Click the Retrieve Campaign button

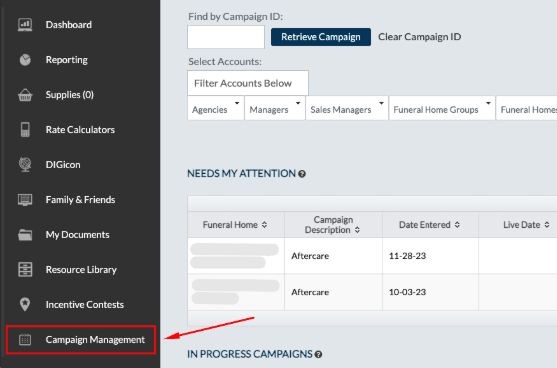(321, 37)
